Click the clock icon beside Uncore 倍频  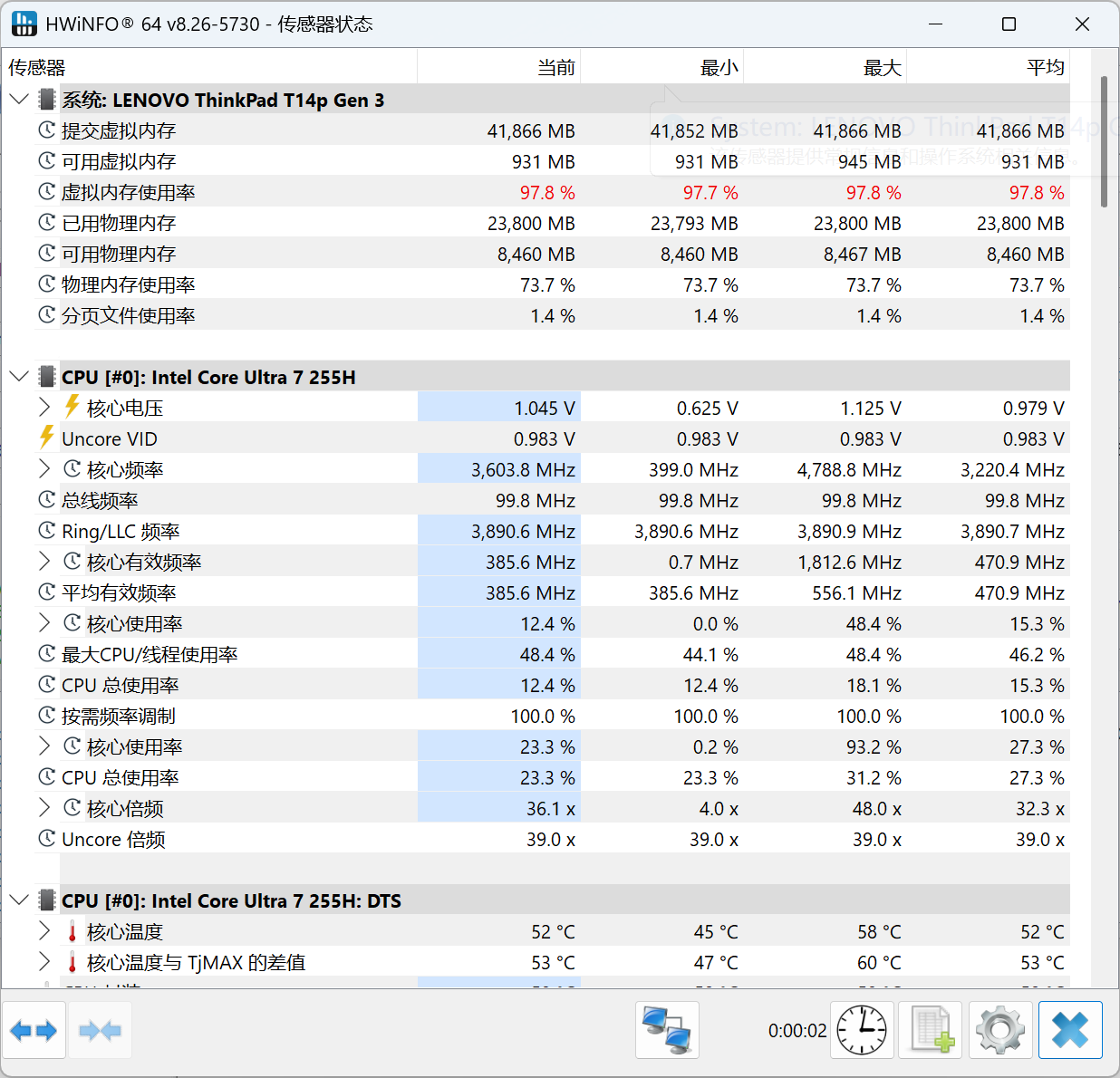pos(47,839)
